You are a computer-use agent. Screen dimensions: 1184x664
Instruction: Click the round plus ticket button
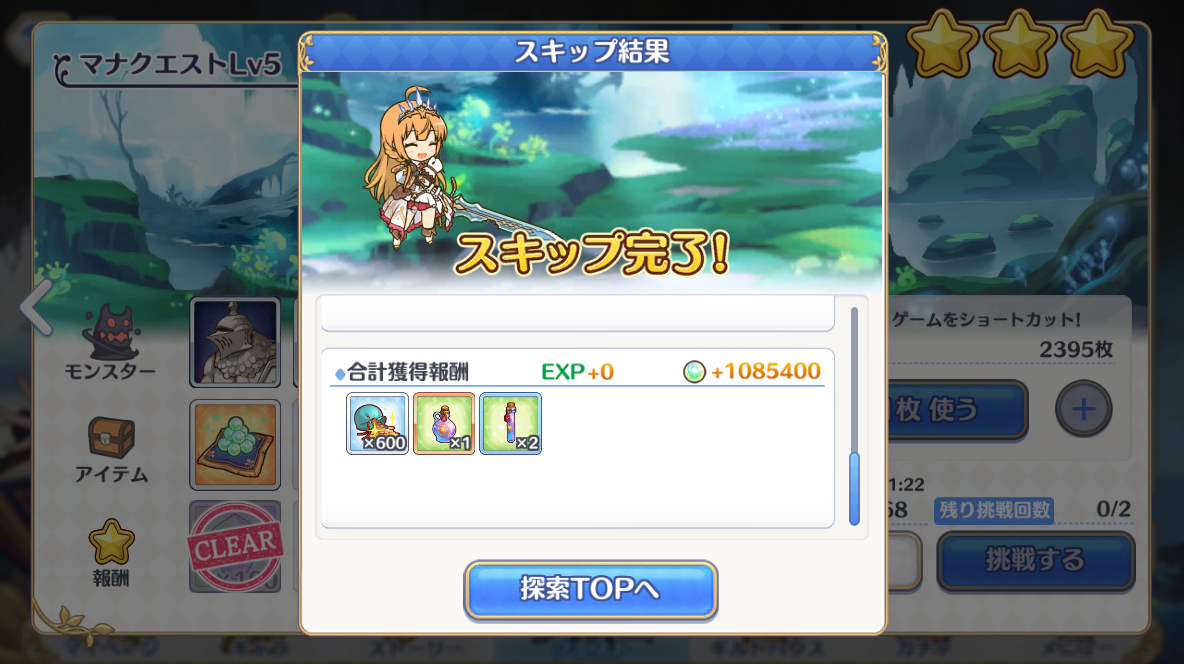pyautogui.click(x=1084, y=409)
